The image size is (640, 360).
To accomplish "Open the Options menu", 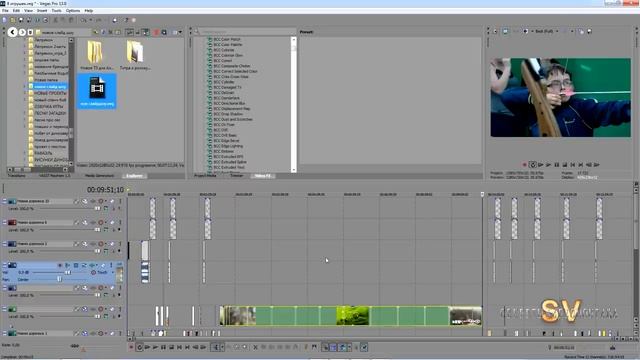I will pyautogui.click(x=73, y=11).
